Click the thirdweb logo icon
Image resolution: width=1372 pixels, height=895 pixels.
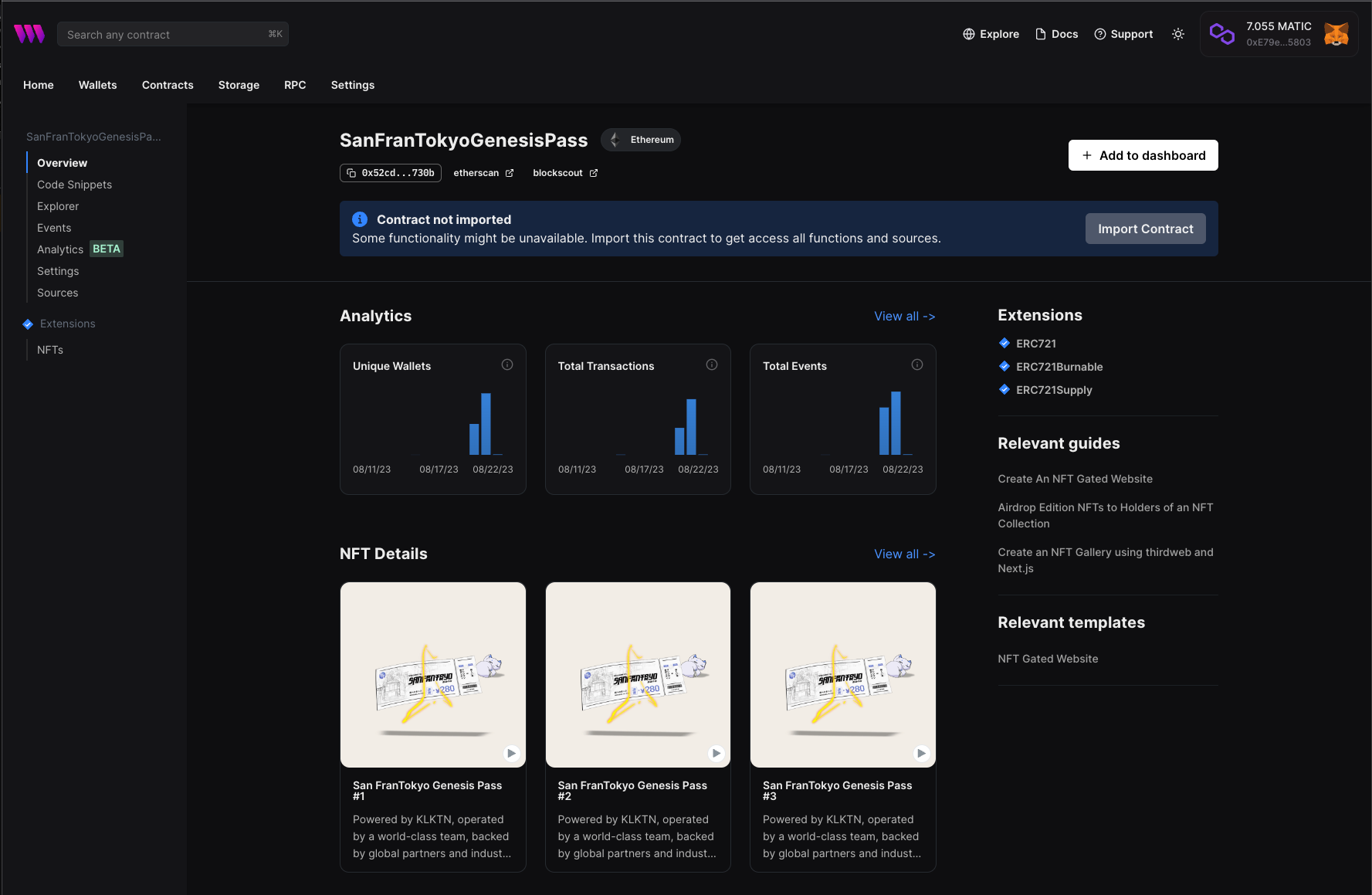click(29, 34)
